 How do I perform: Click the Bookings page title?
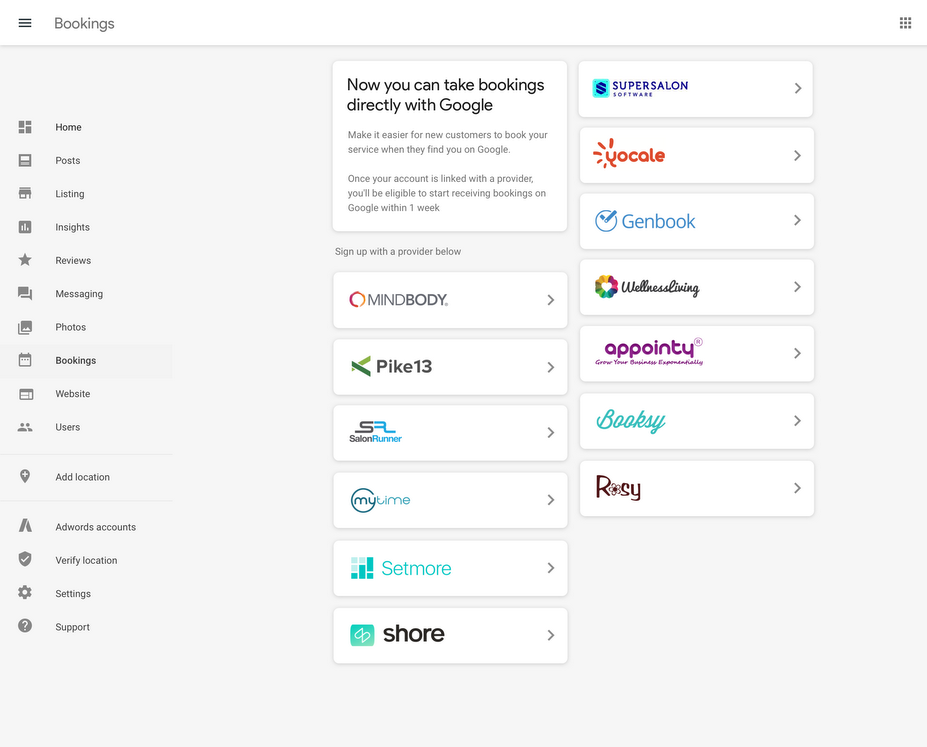click(84, 24)
